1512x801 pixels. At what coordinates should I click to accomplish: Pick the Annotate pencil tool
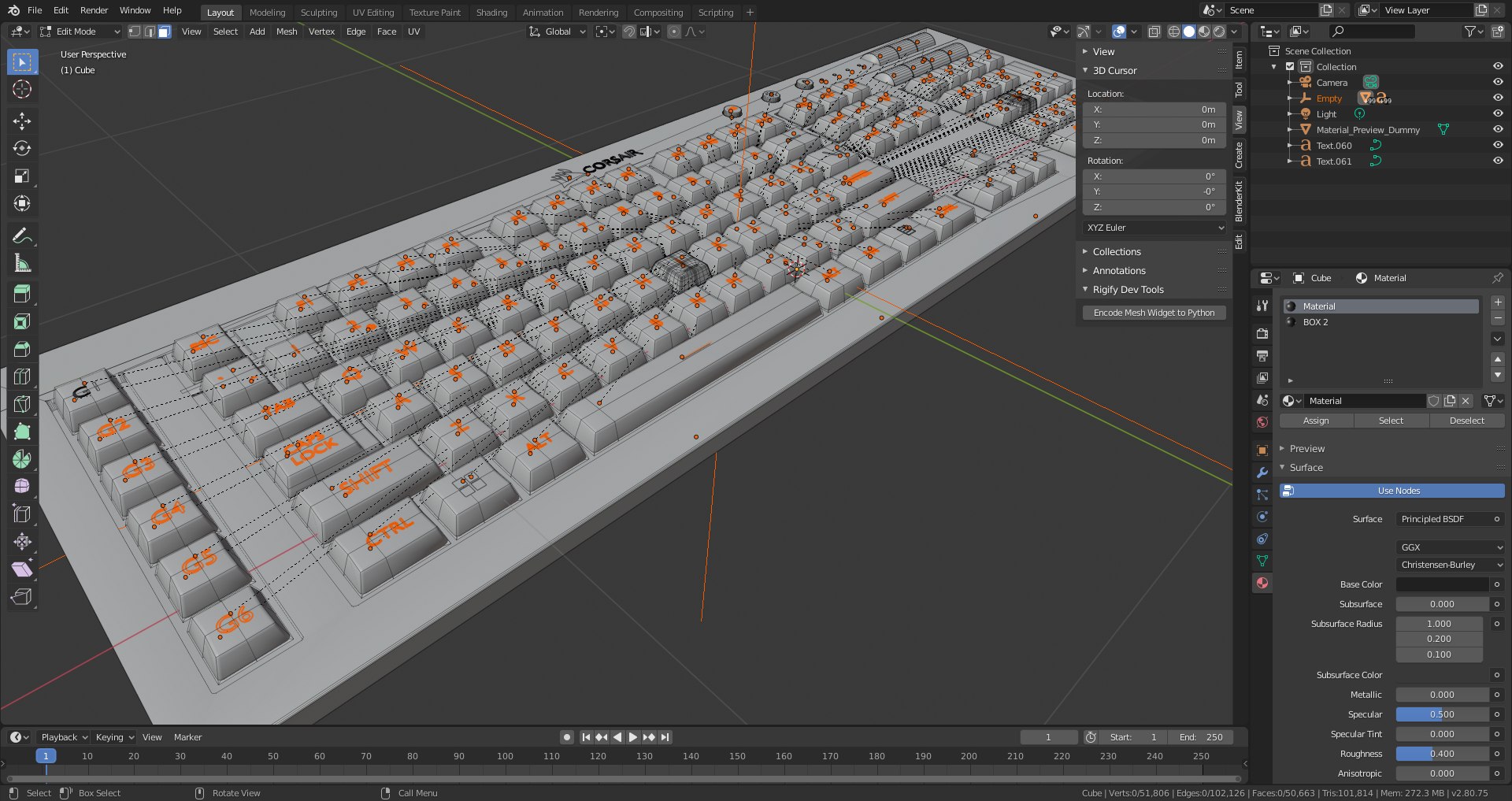22,235
